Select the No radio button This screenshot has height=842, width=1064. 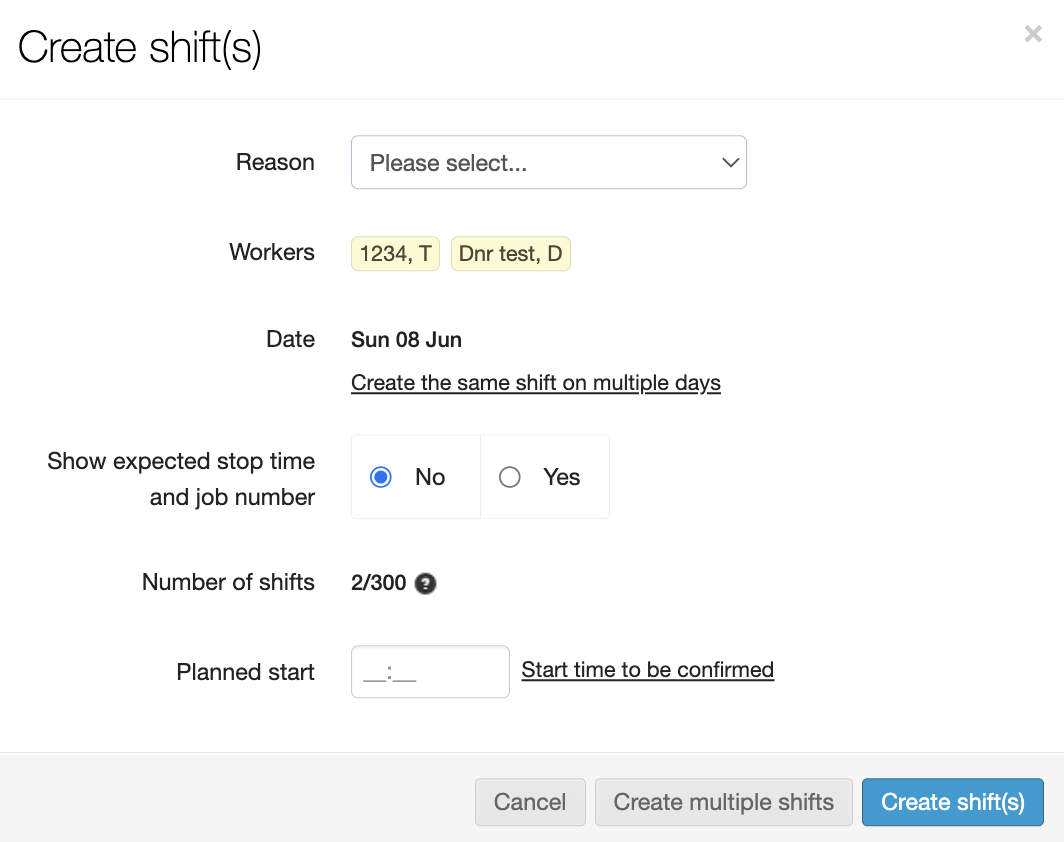pyautogui.click(x=381, y=477)
